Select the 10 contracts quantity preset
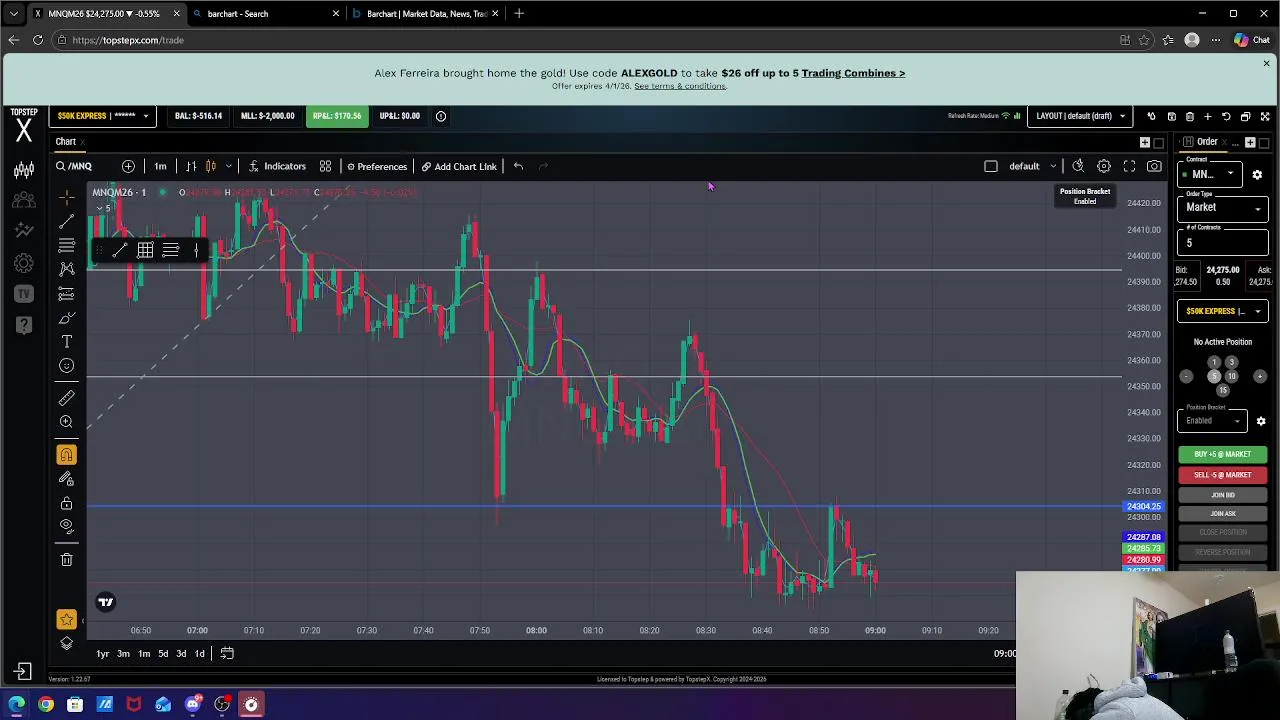Screen dimensions: 1280x720 (x=1232, y=376)
